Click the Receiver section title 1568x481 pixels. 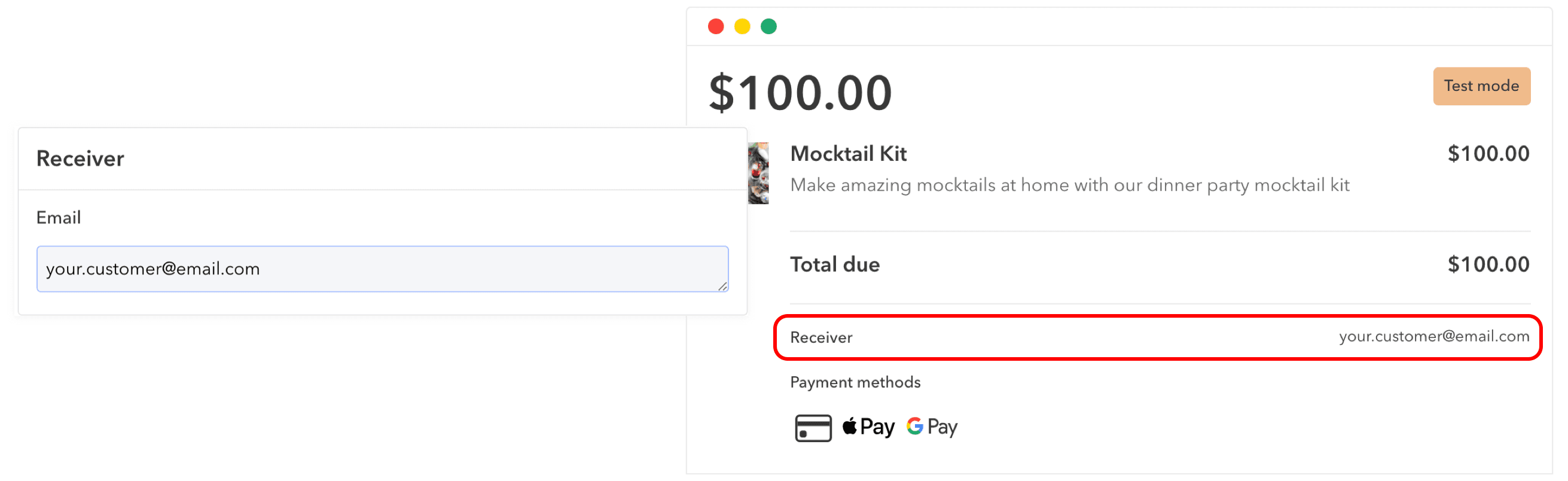(x=80, y=159)
